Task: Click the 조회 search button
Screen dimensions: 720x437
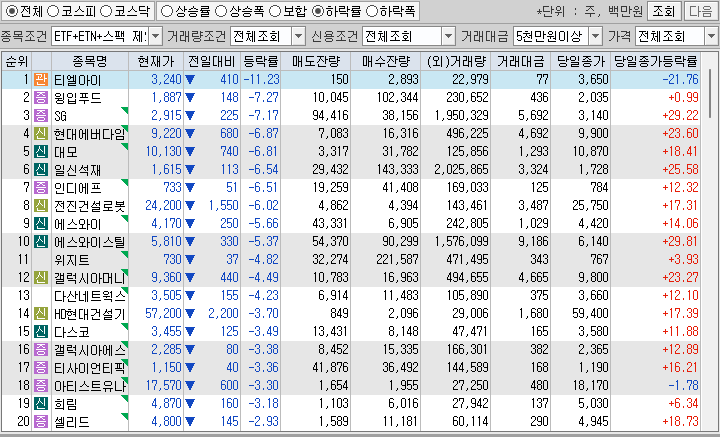Action: [x=664, y=11]
